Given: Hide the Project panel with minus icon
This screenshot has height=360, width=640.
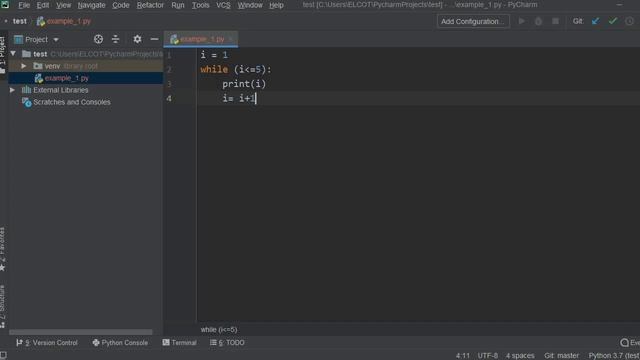Looking at the screenshot, I should [154, 39].
